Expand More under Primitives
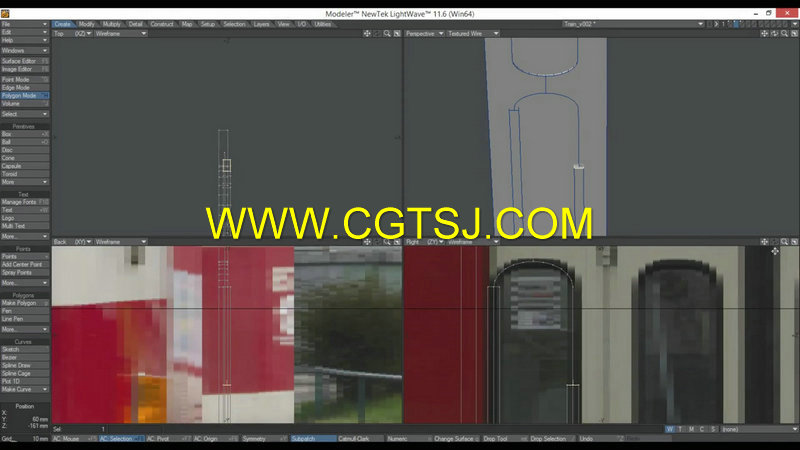The height and width of the screenshot is (450, 800). [24, 182]
